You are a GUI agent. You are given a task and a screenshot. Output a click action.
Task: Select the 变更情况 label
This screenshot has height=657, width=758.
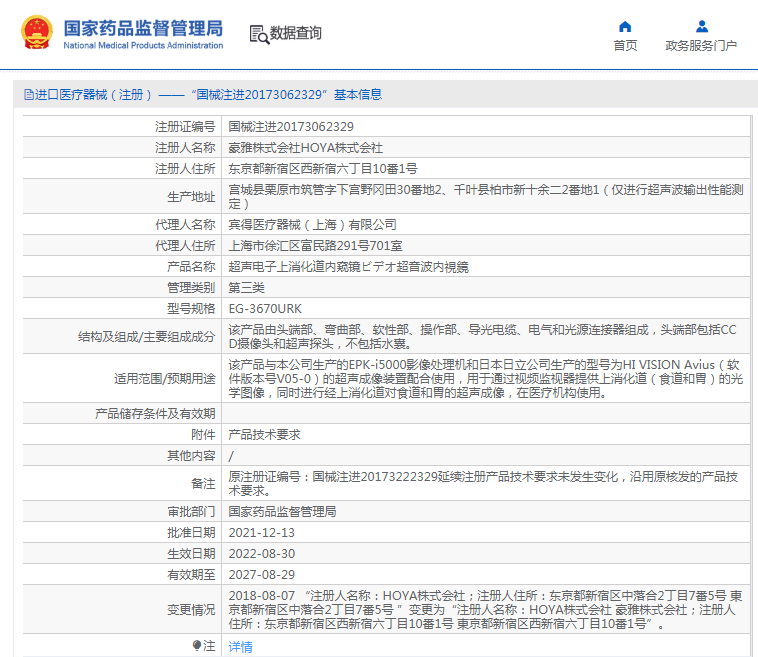(x=191, y=610)
